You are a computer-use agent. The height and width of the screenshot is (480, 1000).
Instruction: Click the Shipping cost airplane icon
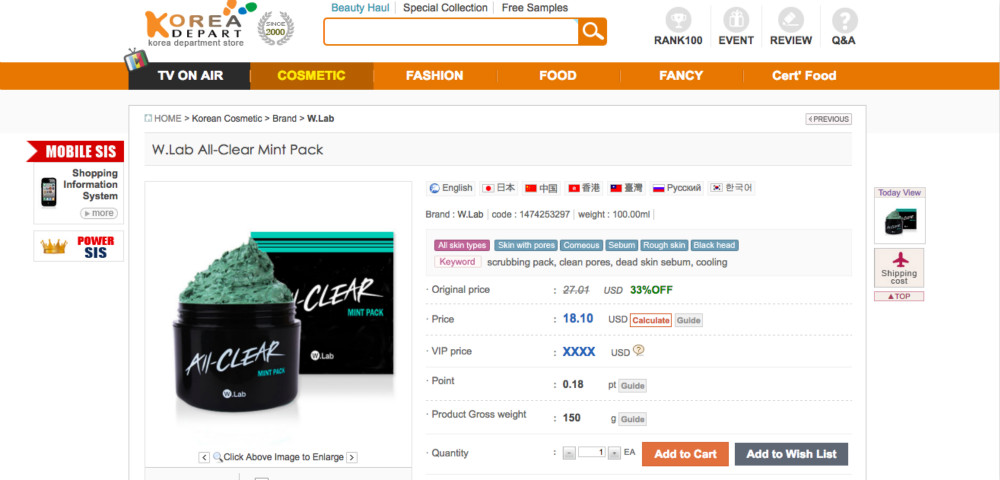coord(899,260)
